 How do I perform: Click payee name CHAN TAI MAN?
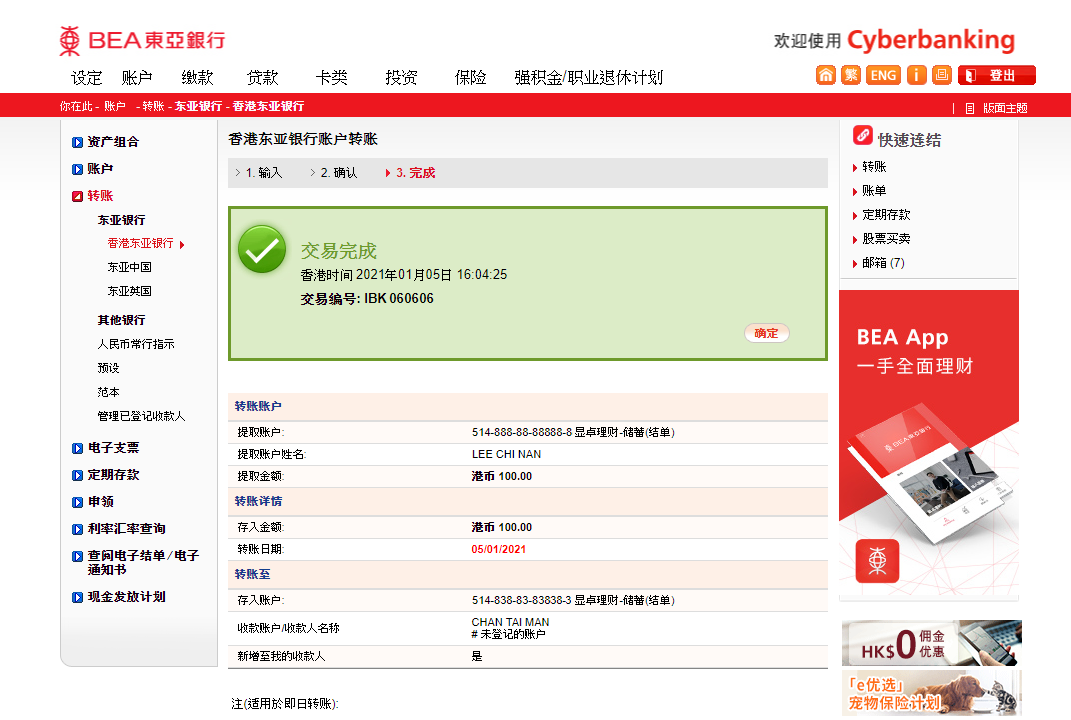[x=510, y=622]
